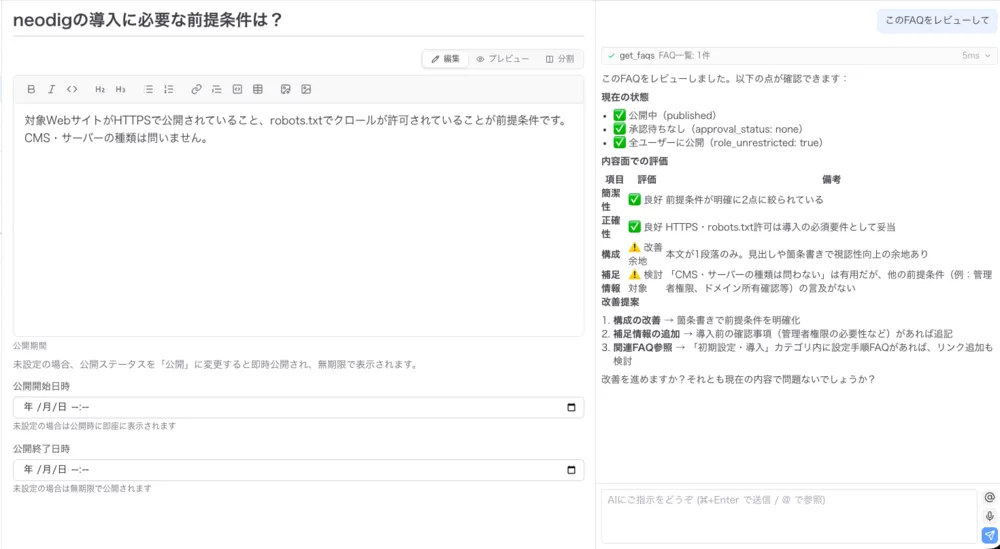
Task: Click the 備考 column header
Action: (831, 180)
